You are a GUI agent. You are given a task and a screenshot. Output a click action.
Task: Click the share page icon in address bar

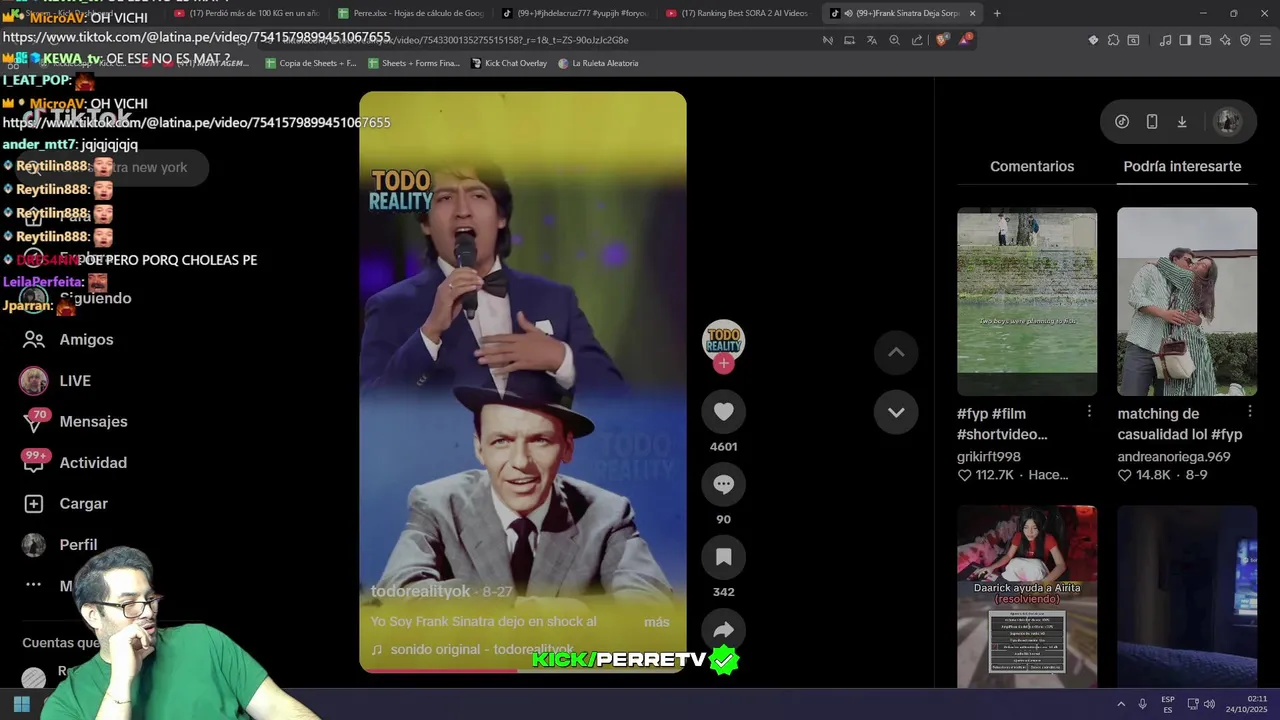pyautogui.click(x=917, y=40)
